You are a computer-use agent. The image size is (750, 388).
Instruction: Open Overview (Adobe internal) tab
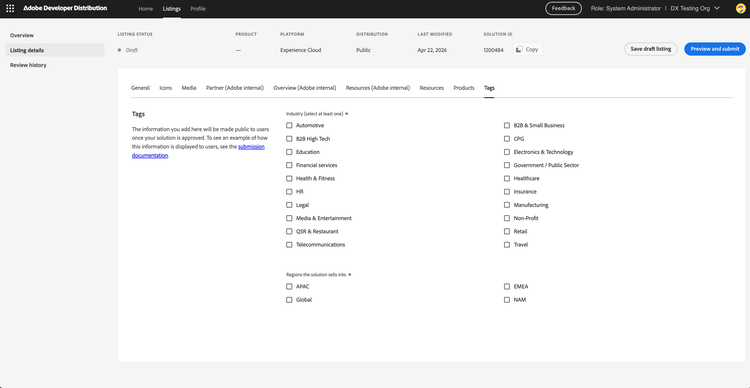click(x=305, y=88)
